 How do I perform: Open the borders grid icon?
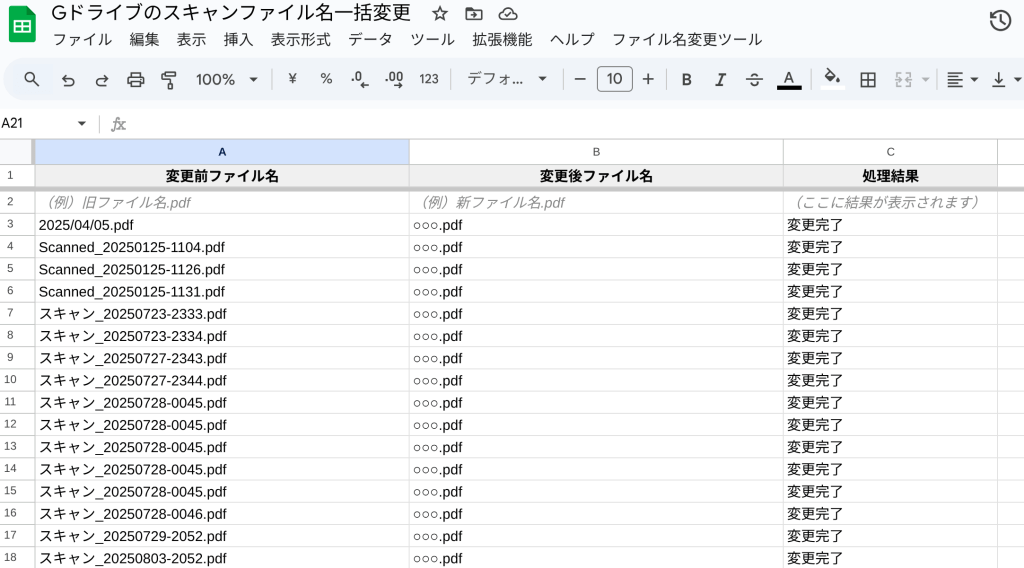click(868, 79)
